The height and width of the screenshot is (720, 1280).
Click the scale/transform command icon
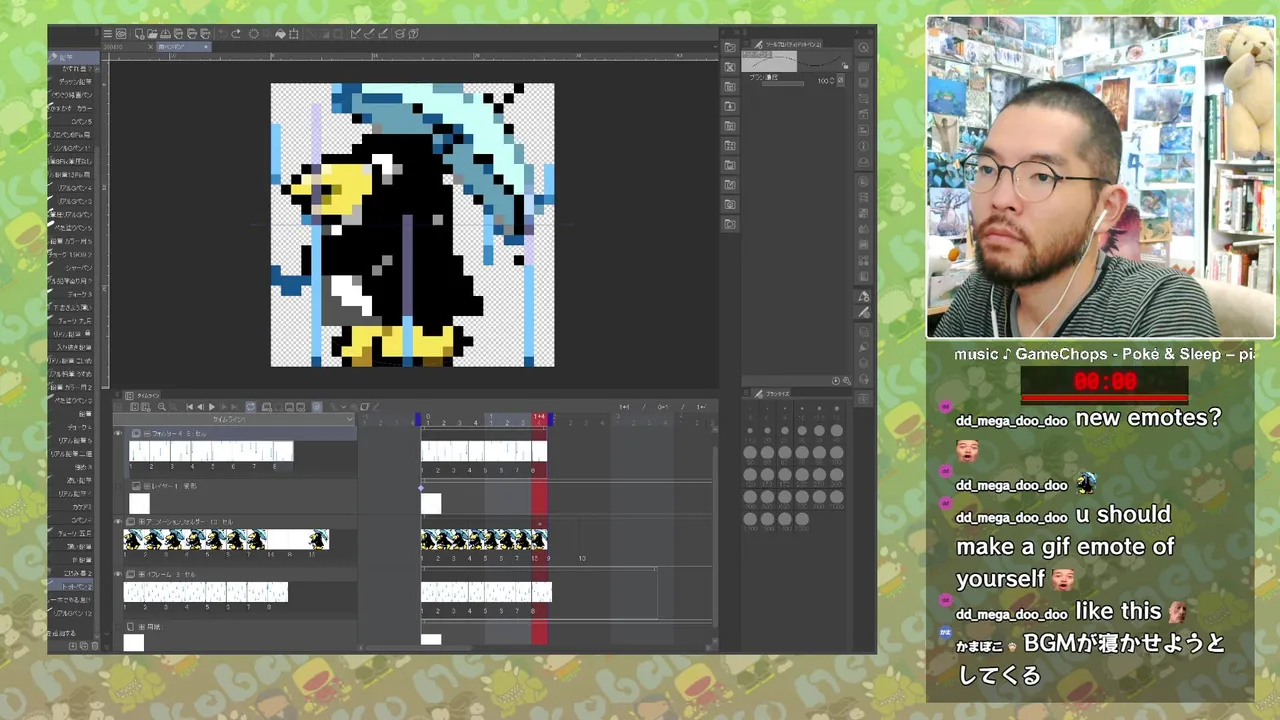tap(293, 34)
